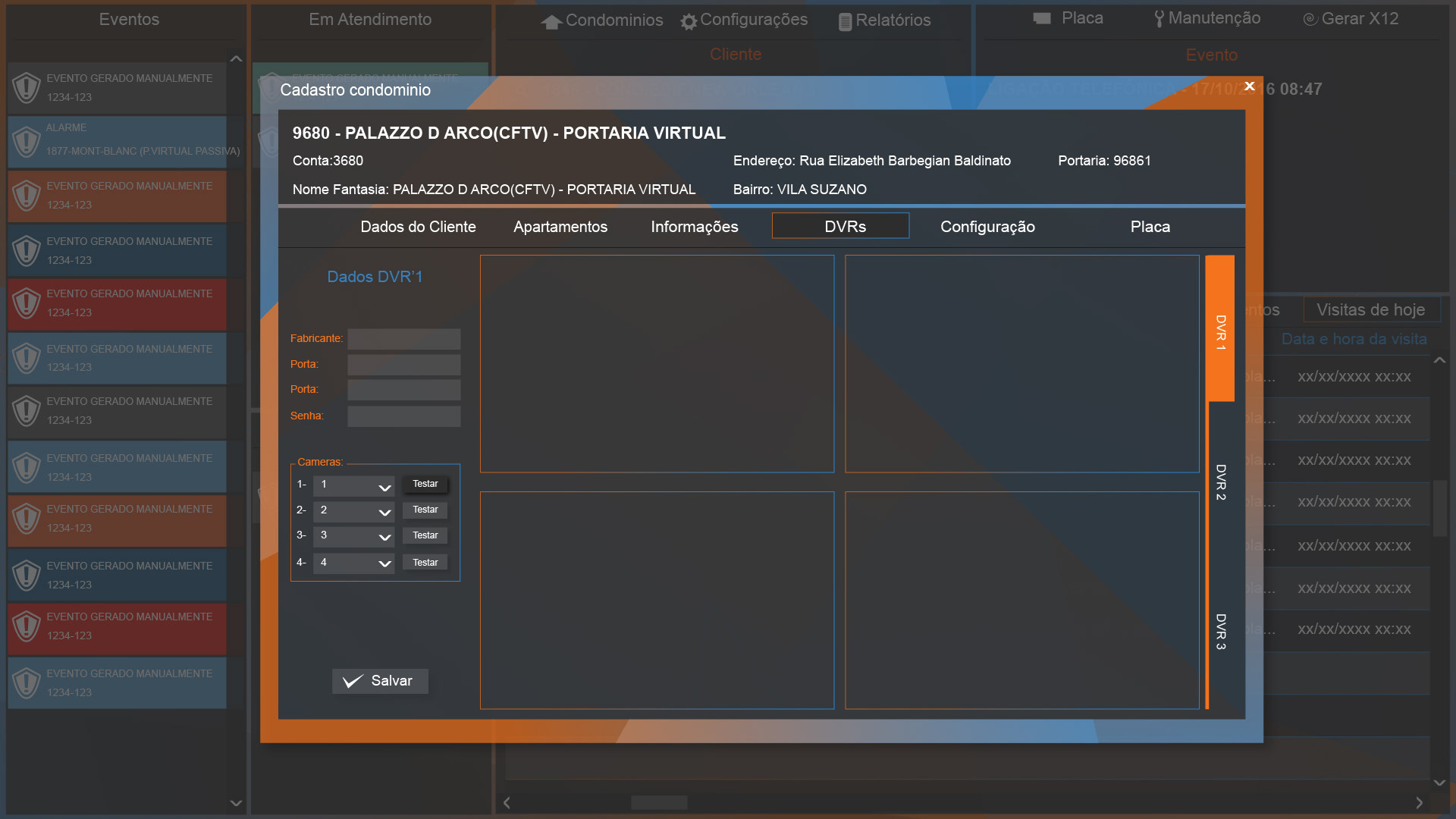Click the first xx/xx/xxxx visit row
This screenshot has height=819, width=1456.
click(1354, 377)
